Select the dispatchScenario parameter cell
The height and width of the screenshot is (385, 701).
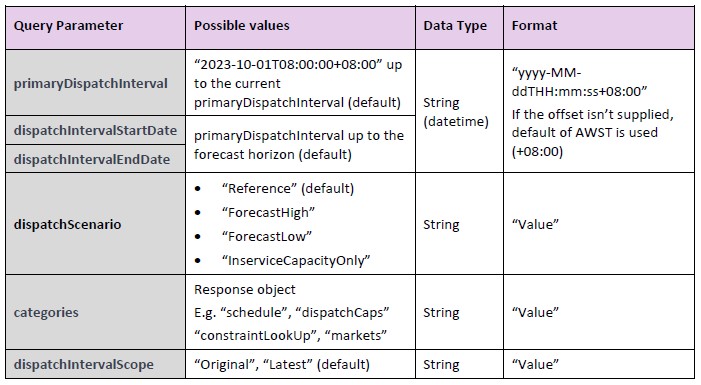95,224
